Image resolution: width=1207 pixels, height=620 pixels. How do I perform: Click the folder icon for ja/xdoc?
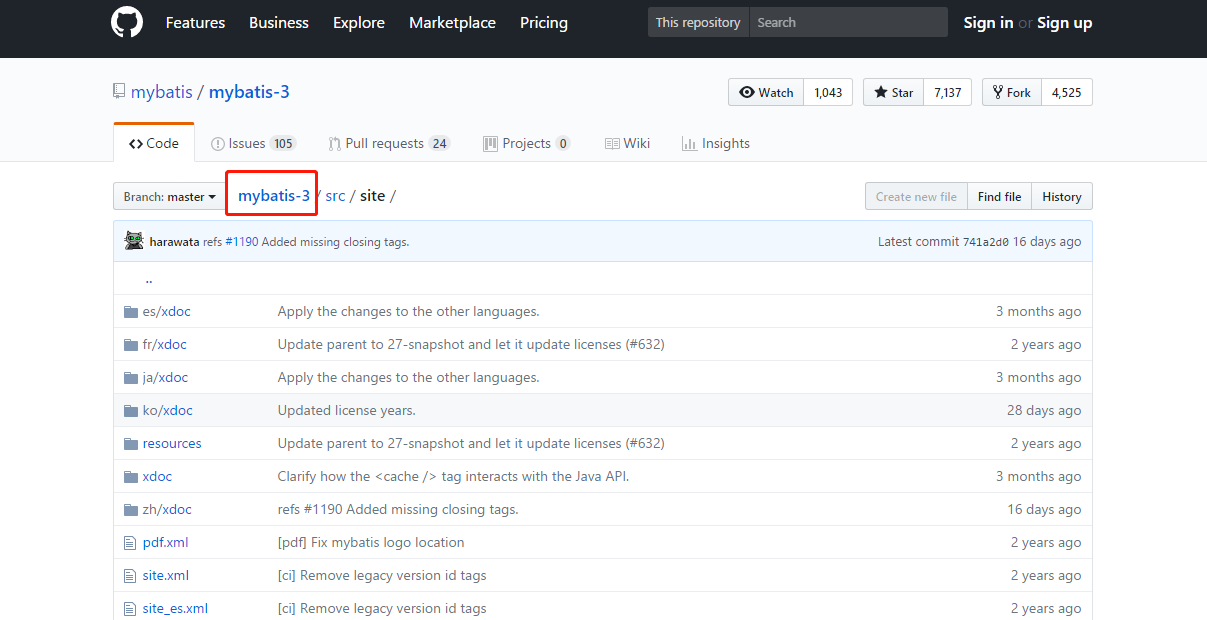click(x=130, y=378)
